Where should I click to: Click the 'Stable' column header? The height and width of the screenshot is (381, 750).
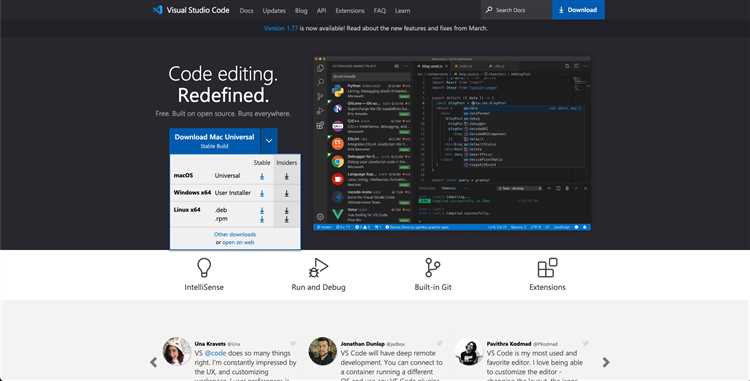click(x=262, y=163)
